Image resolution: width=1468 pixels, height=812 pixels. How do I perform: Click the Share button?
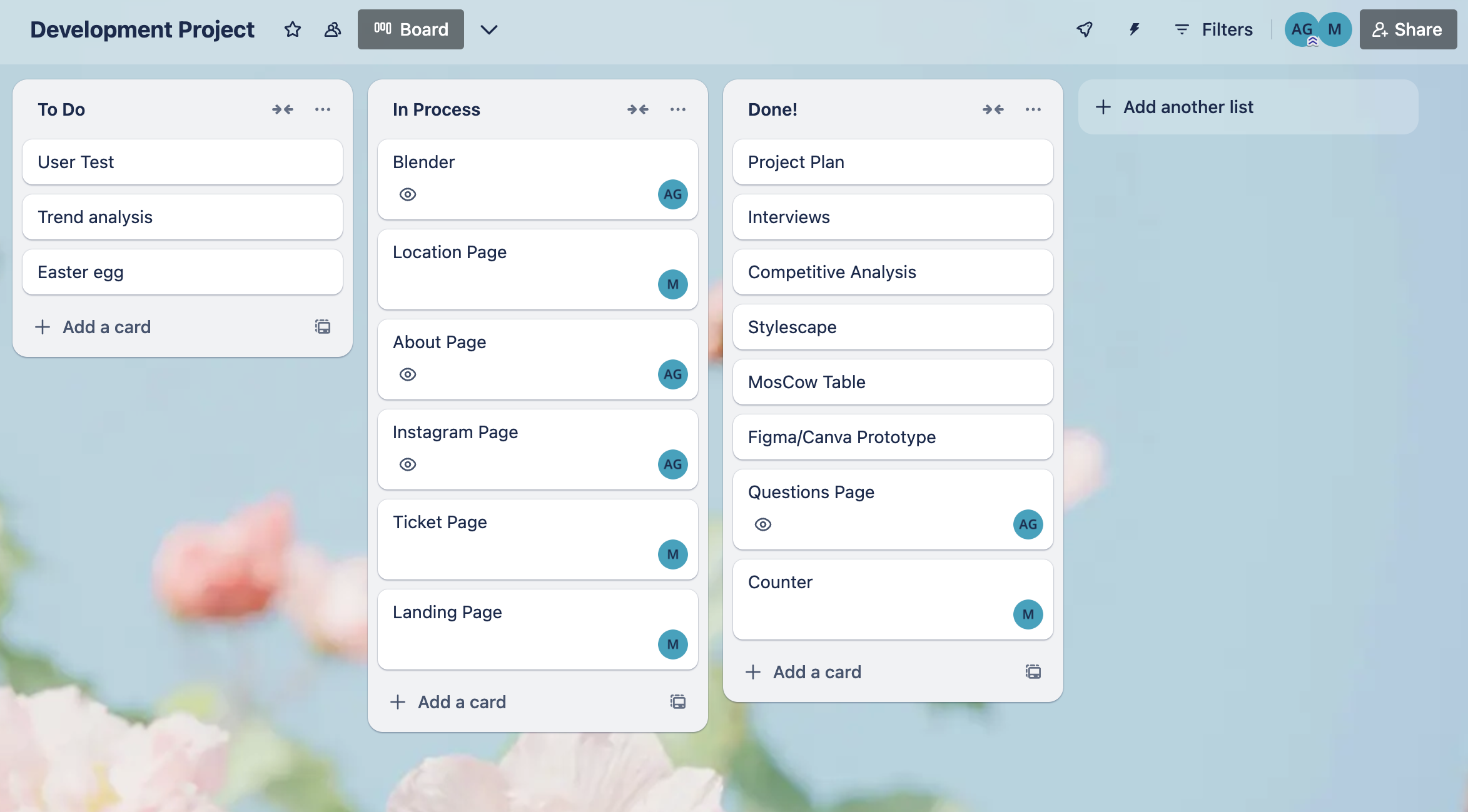click(x=1408, y=29)
